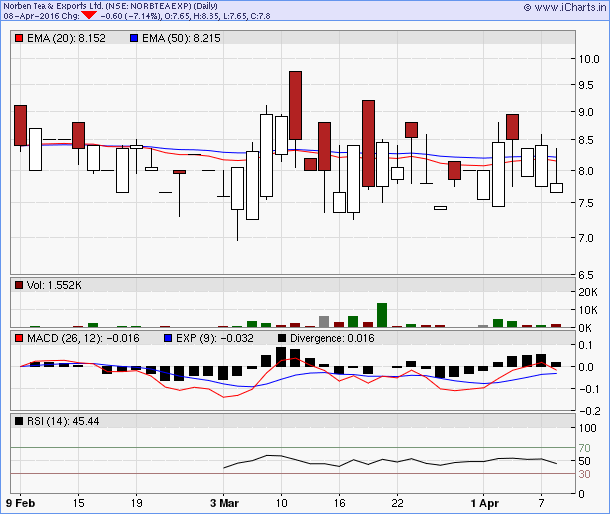Click the RSI (14): 45.44 label
610x514 pixels.
[x=63, y=421]
